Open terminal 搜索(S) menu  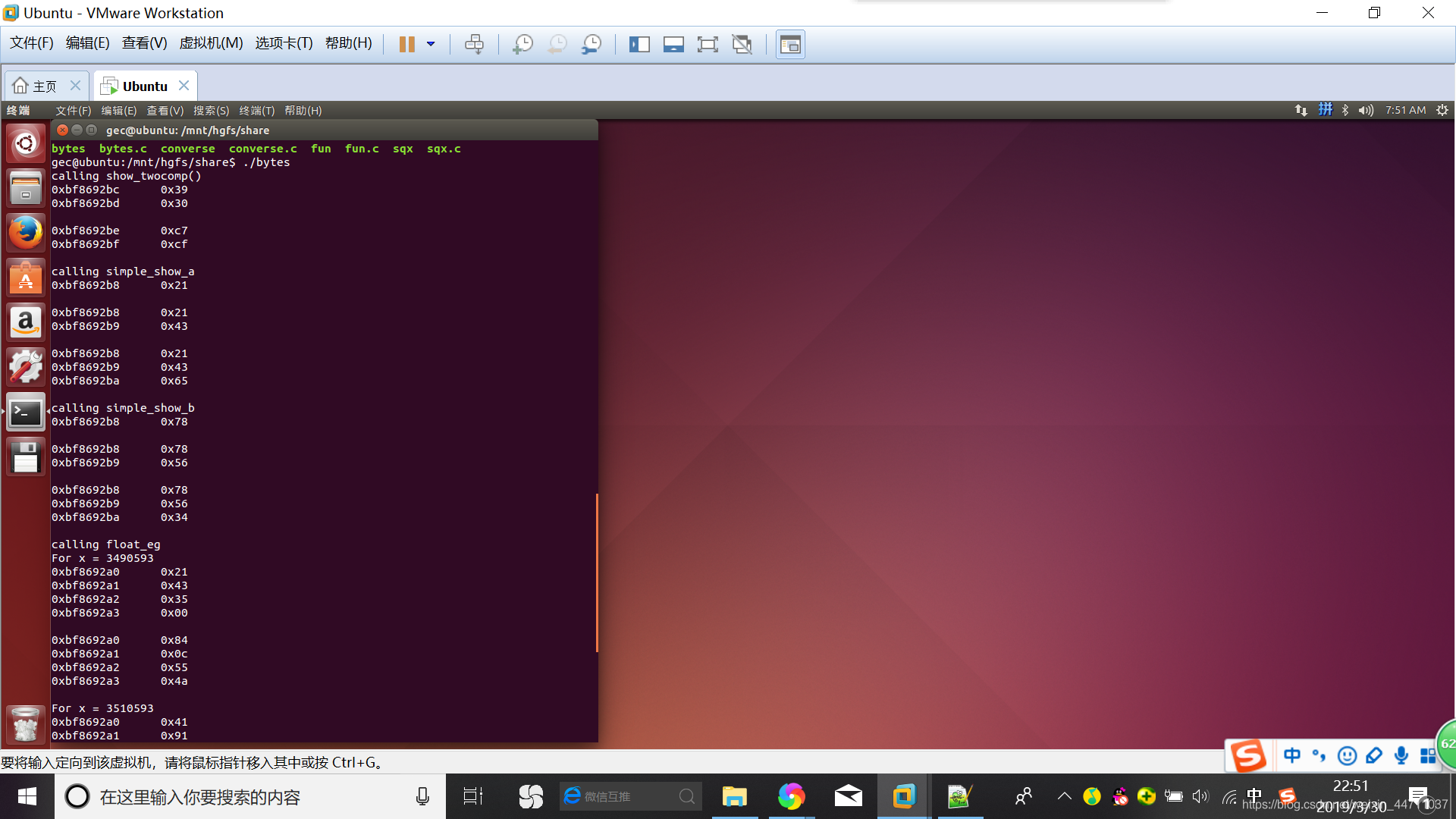[211, 111]
